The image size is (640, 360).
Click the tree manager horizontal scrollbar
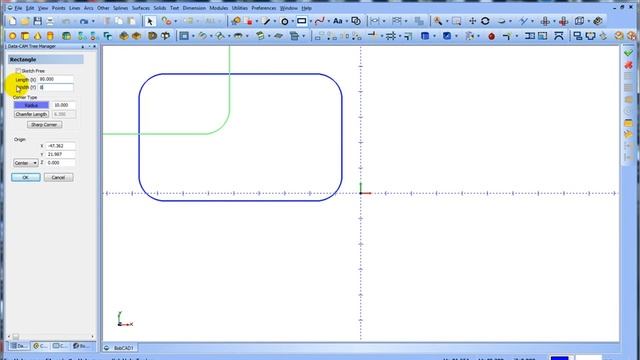pos(51,337)
